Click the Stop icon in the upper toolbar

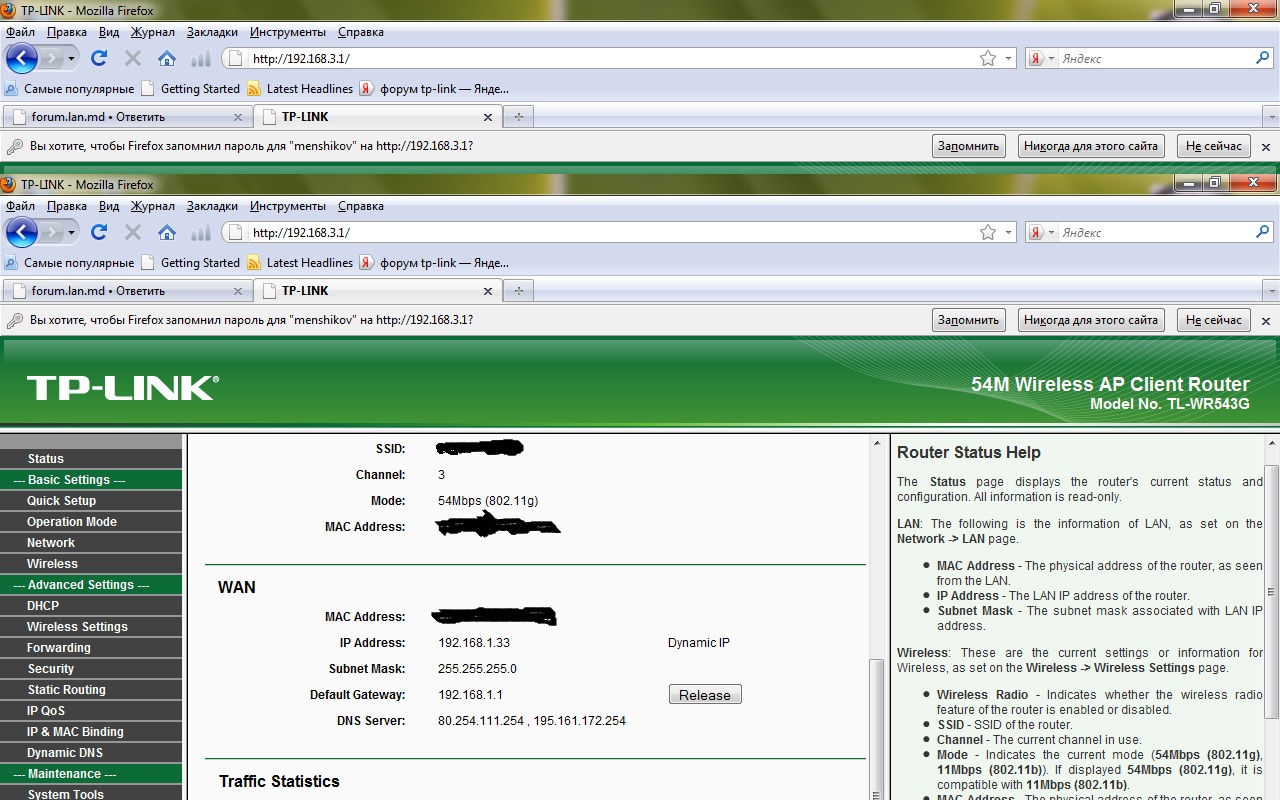(133, 58)
